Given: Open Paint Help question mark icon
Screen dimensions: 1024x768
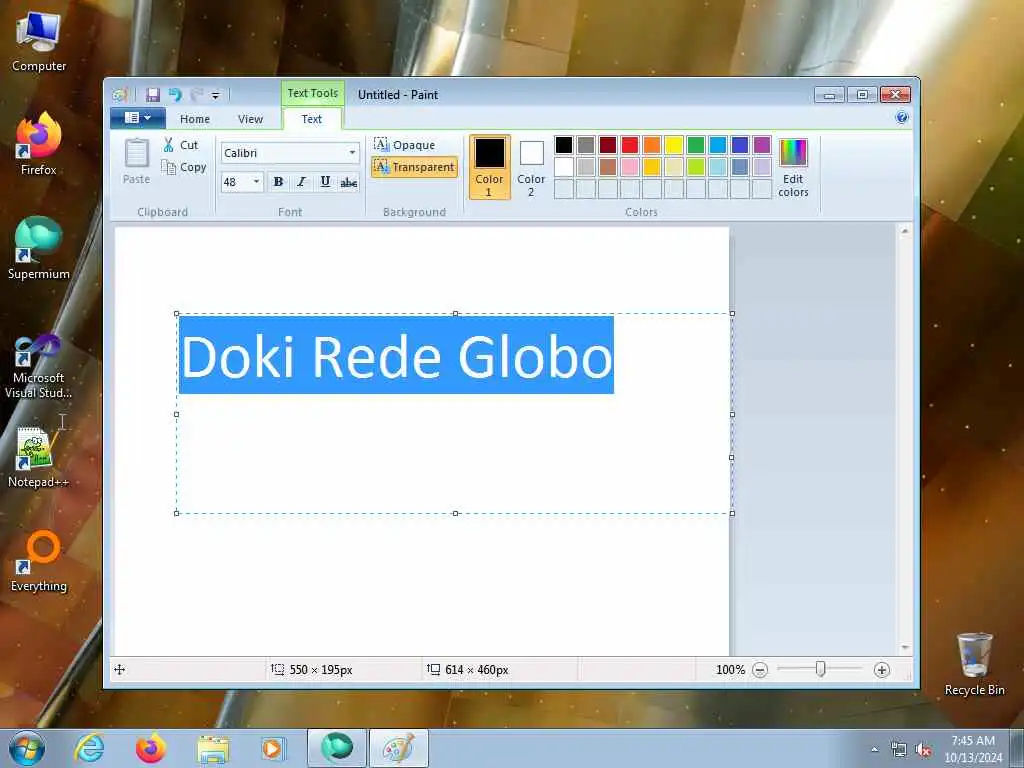Looking at the screenshot, I should [902, 118].
